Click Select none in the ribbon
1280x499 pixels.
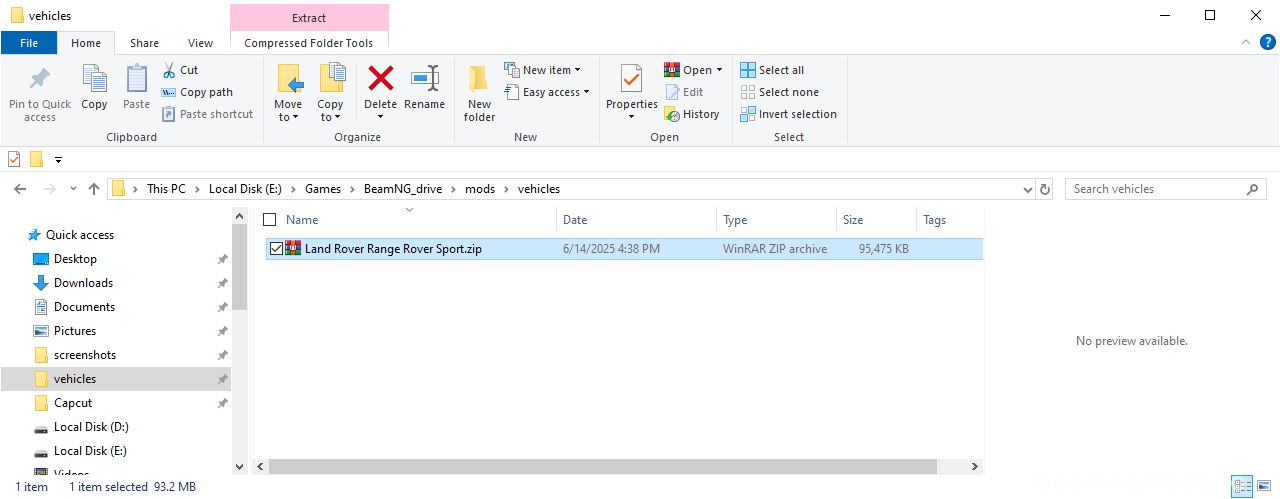[x=779, y=92]
